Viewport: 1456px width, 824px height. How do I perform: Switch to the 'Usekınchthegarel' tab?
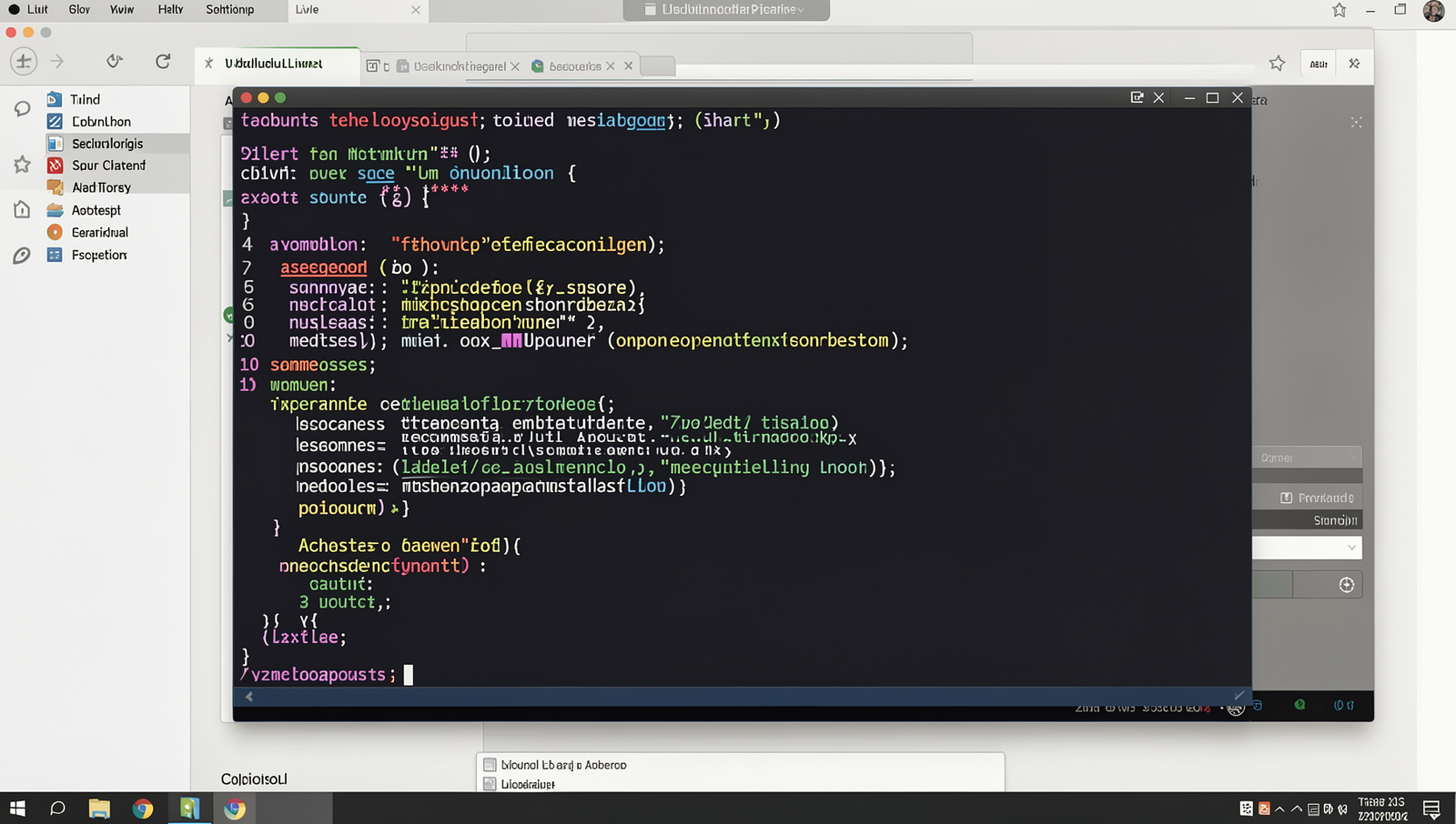coord(460,66)
